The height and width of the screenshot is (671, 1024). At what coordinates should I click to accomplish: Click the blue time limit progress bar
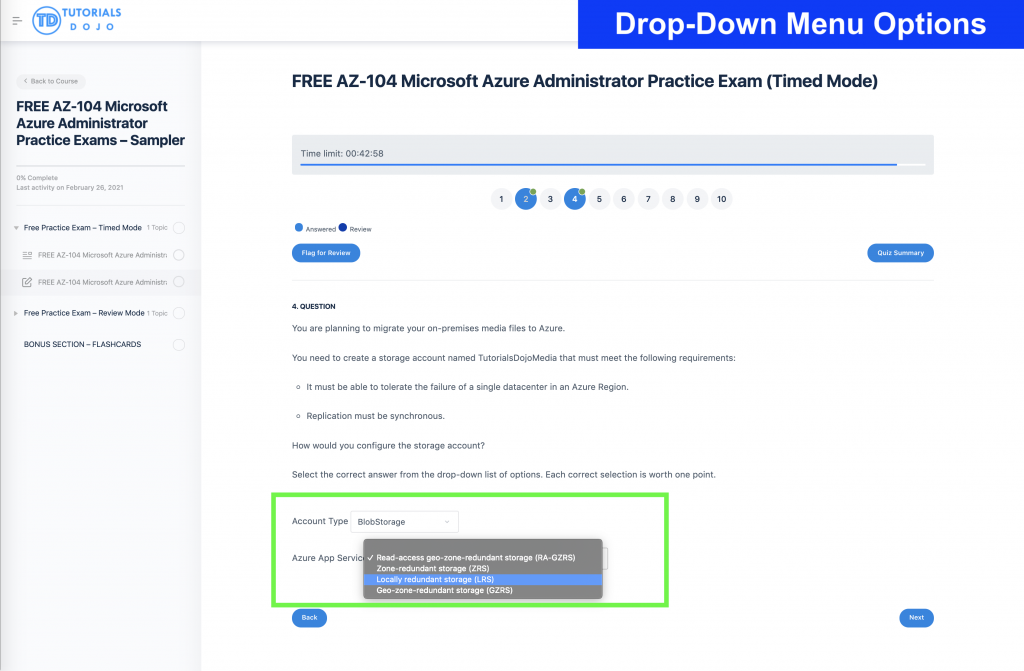(x=600, y=163)
